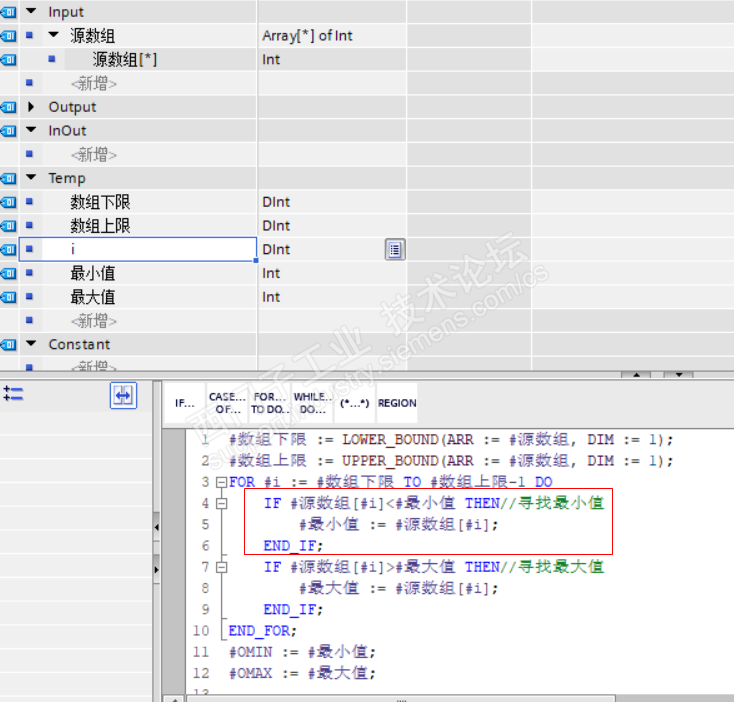
Task: Click the DInt type of 数组上限
Action: click(x=276, y=226)
